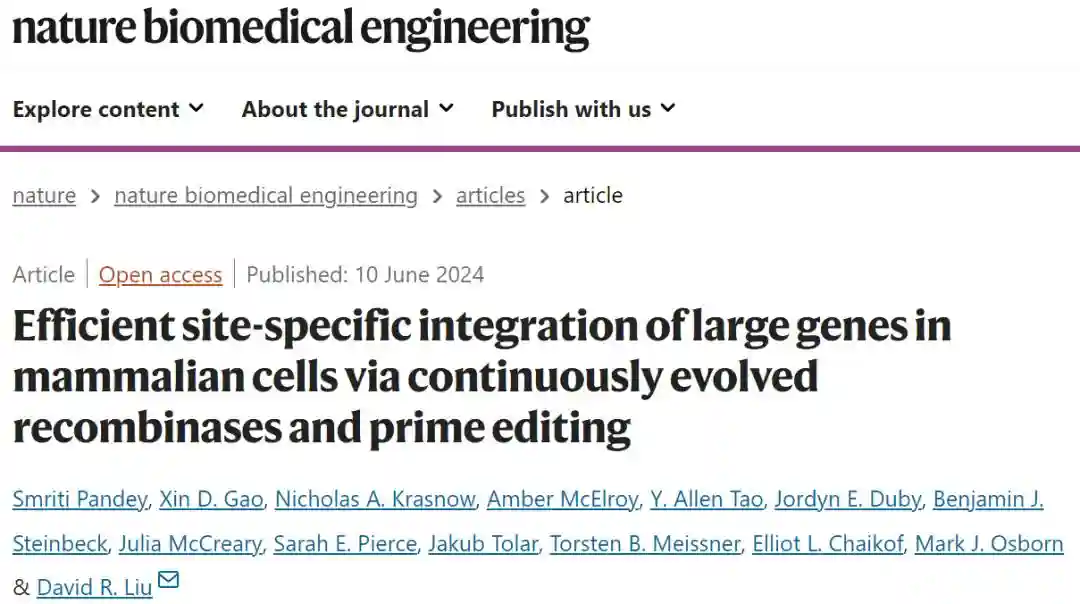Click the Open access link
This screenshot has width=1080, height=604.
(160, 274)
